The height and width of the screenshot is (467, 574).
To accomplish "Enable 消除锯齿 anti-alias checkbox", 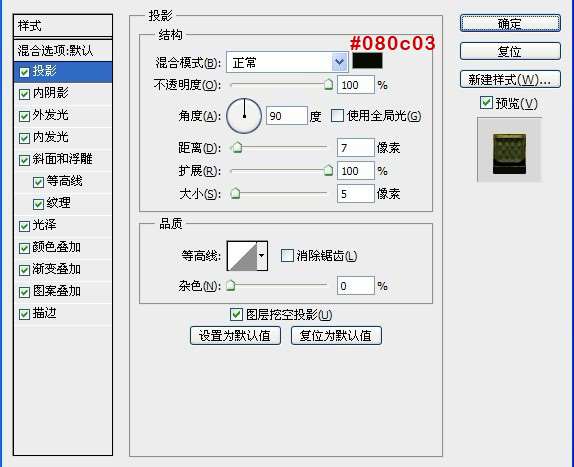I will pos(287,255).
